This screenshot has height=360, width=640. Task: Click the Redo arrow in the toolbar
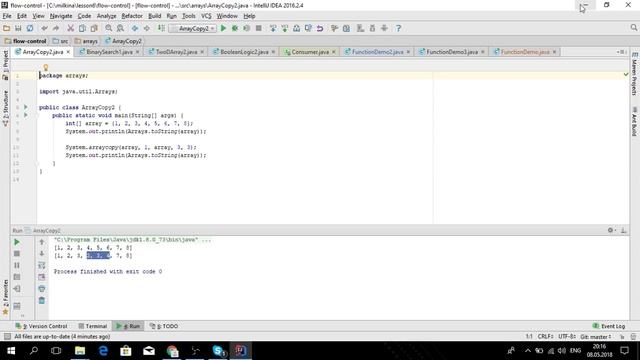pos(56,28)
